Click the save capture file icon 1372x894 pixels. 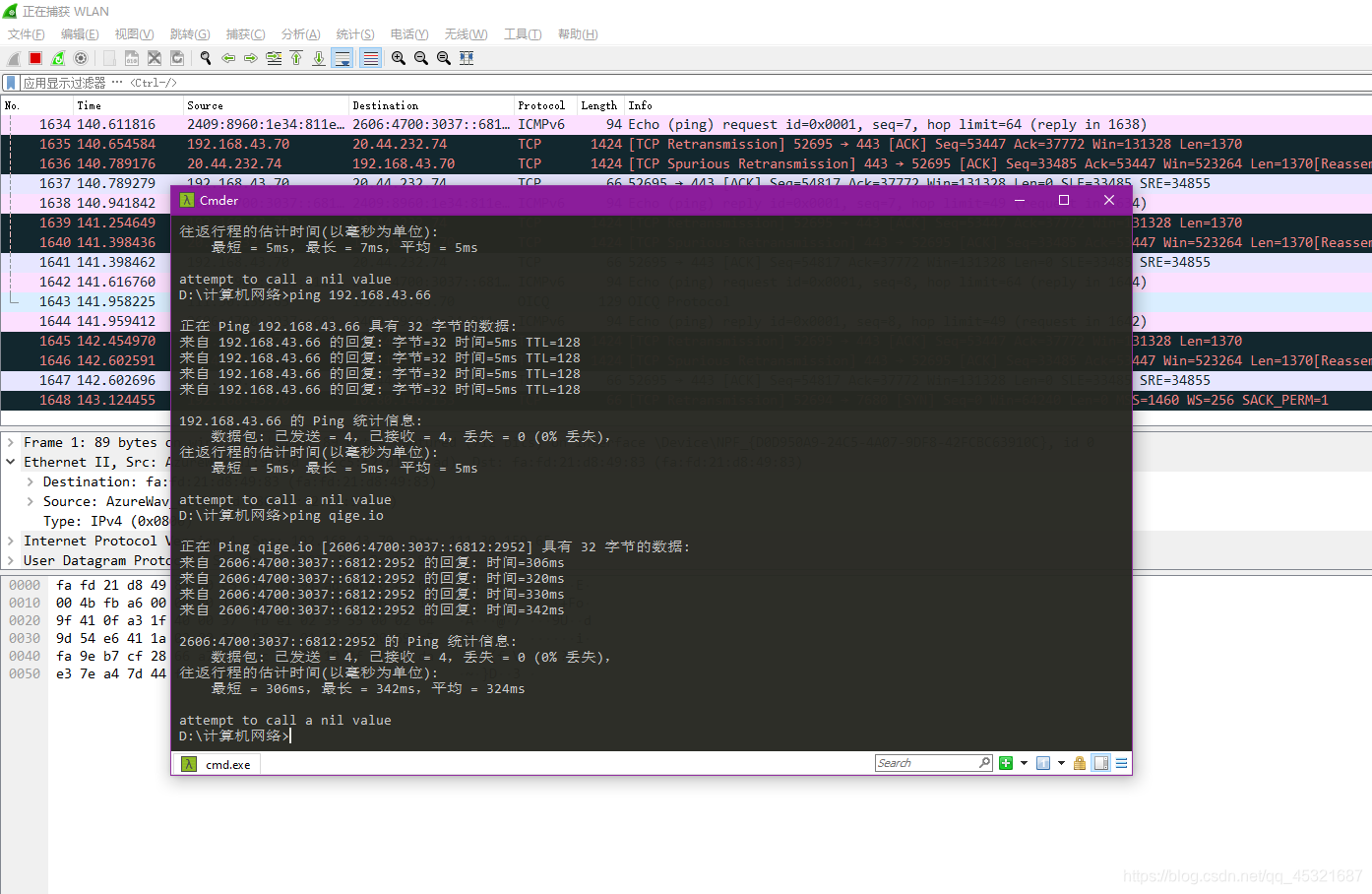pos(132,58)
